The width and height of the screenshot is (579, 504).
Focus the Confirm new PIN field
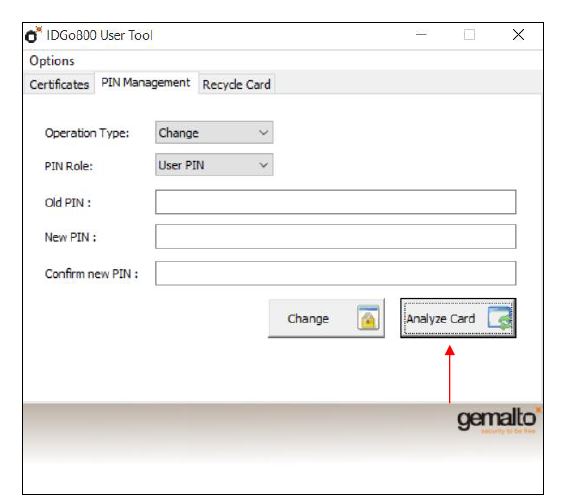(x=336, y=273)
